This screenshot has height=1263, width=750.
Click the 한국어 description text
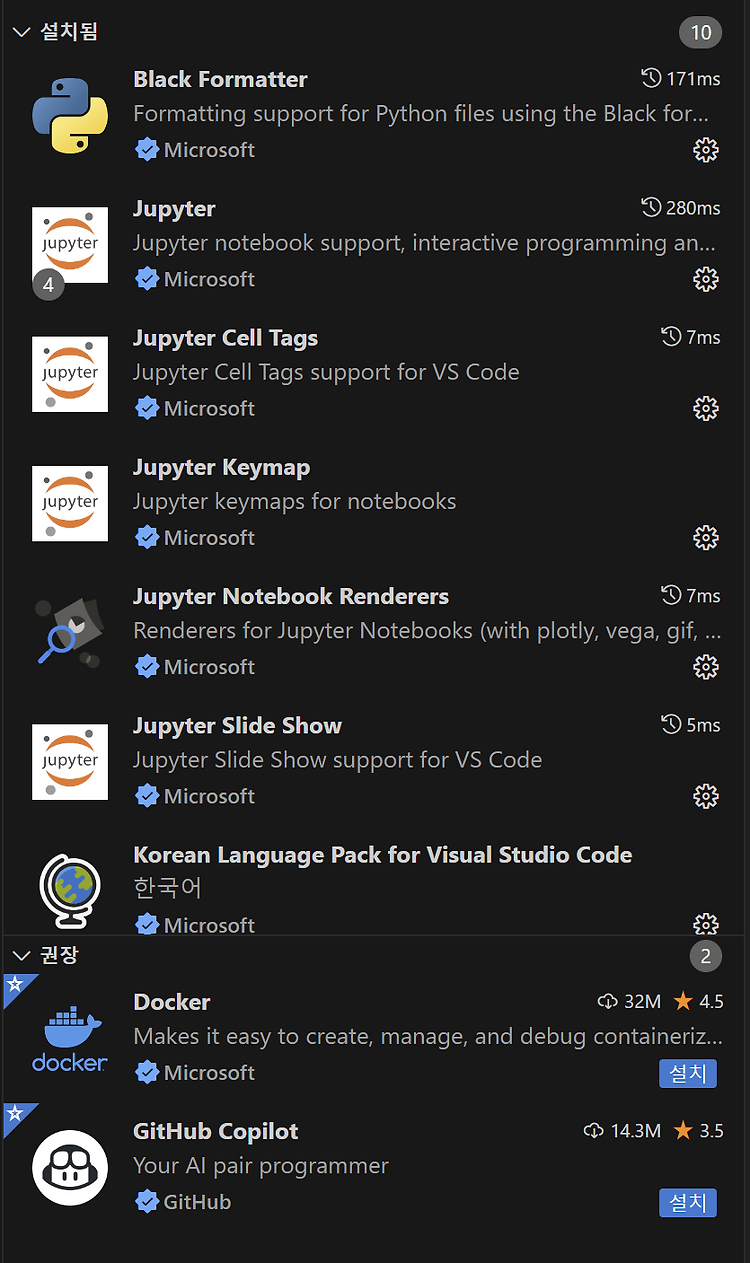click(x=168, y=887)
